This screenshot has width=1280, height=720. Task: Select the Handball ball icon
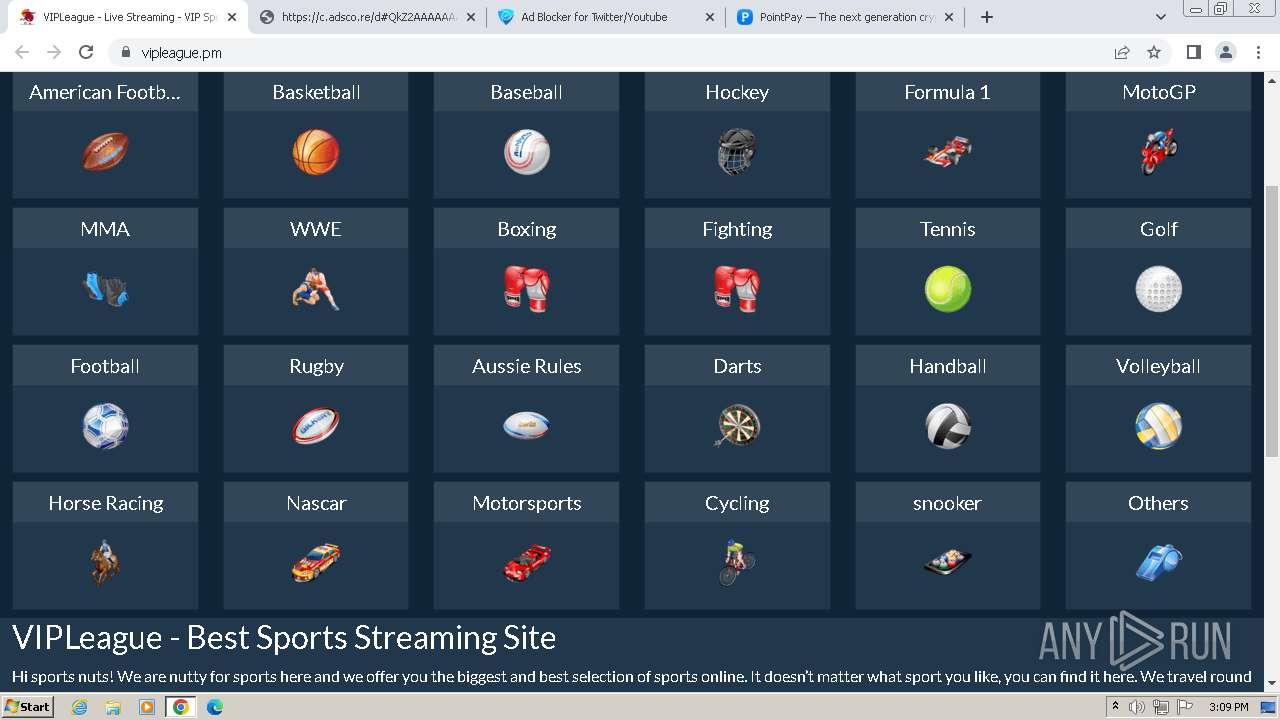click(x=948, y=426)
